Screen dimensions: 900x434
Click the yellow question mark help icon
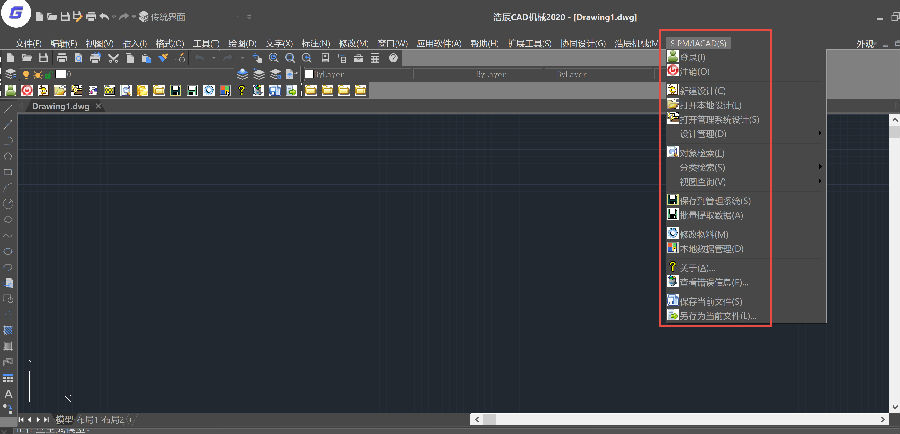click(x=241, y=91)
